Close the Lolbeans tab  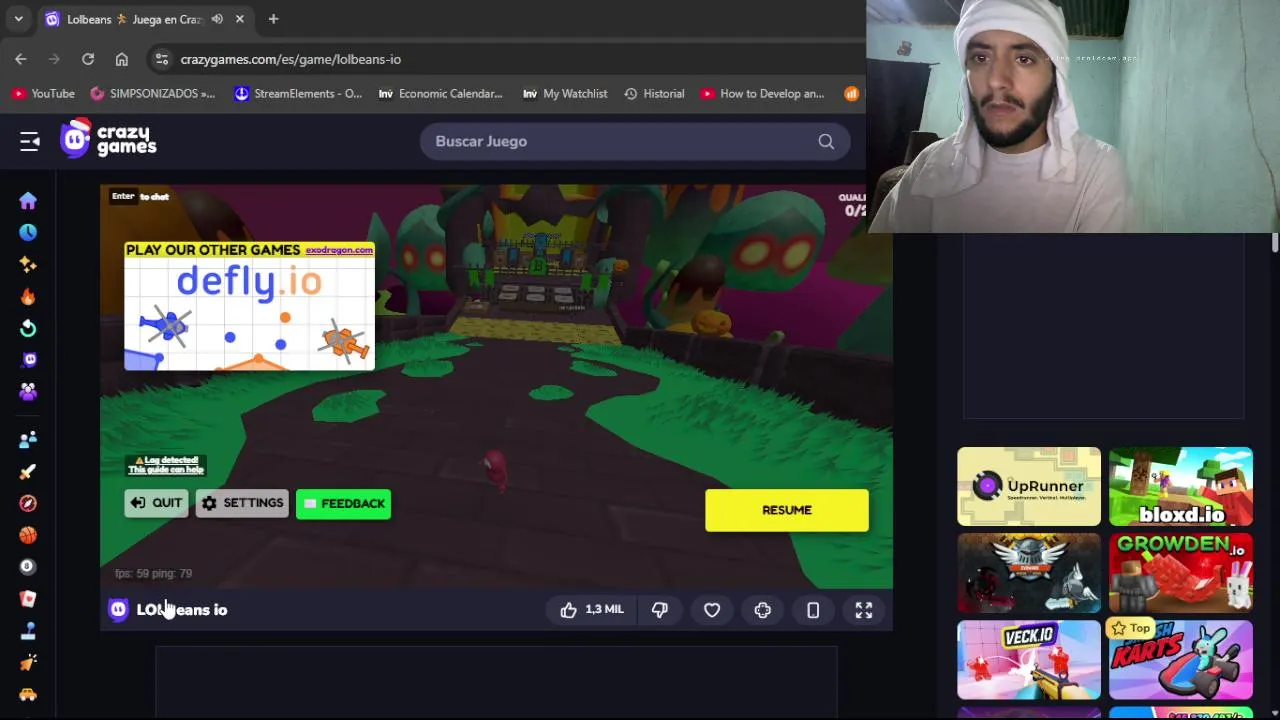[240, 19]
